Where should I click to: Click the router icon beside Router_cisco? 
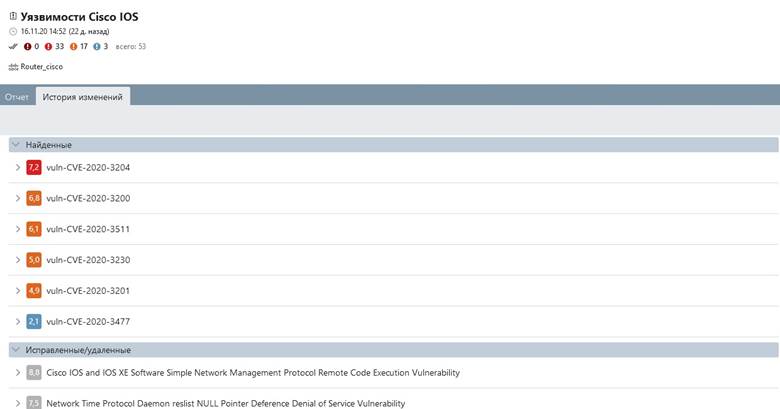click(x=13, y=67)
